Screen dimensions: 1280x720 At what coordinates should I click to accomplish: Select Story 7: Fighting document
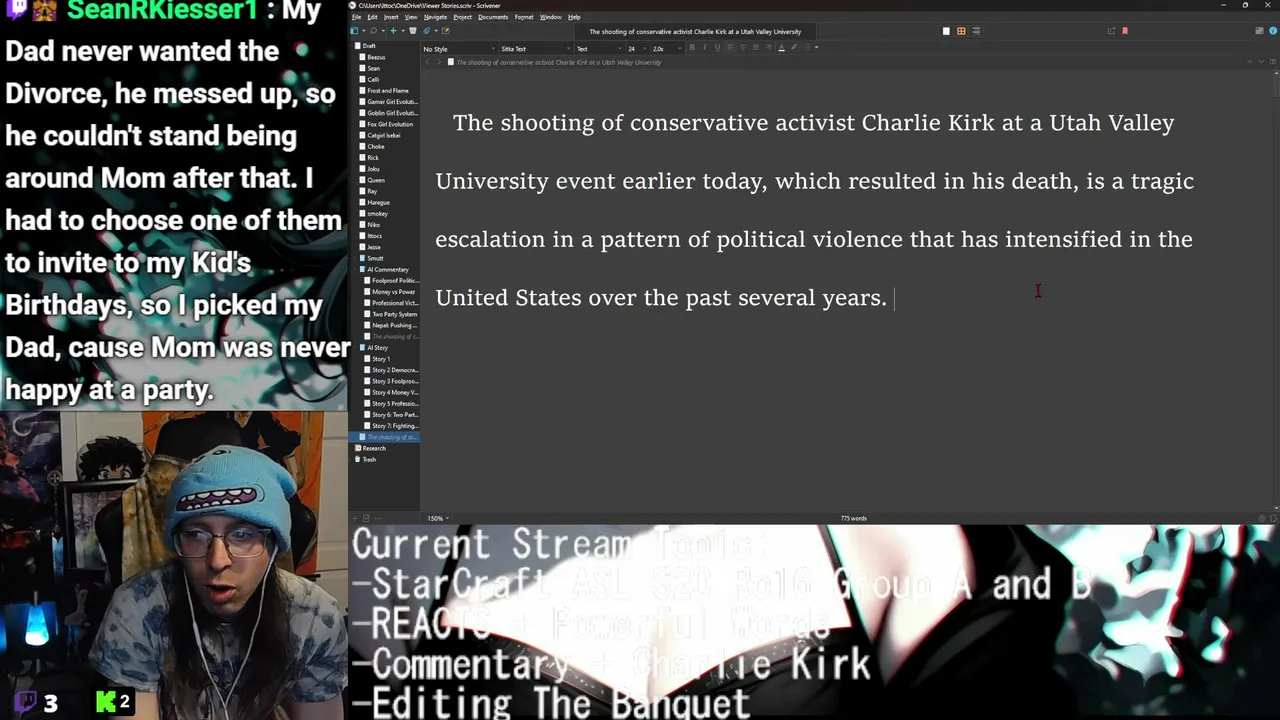[394, 426]
